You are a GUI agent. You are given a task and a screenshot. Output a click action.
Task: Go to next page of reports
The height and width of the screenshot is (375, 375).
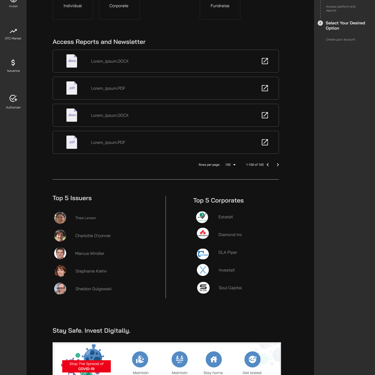point(278,165)
